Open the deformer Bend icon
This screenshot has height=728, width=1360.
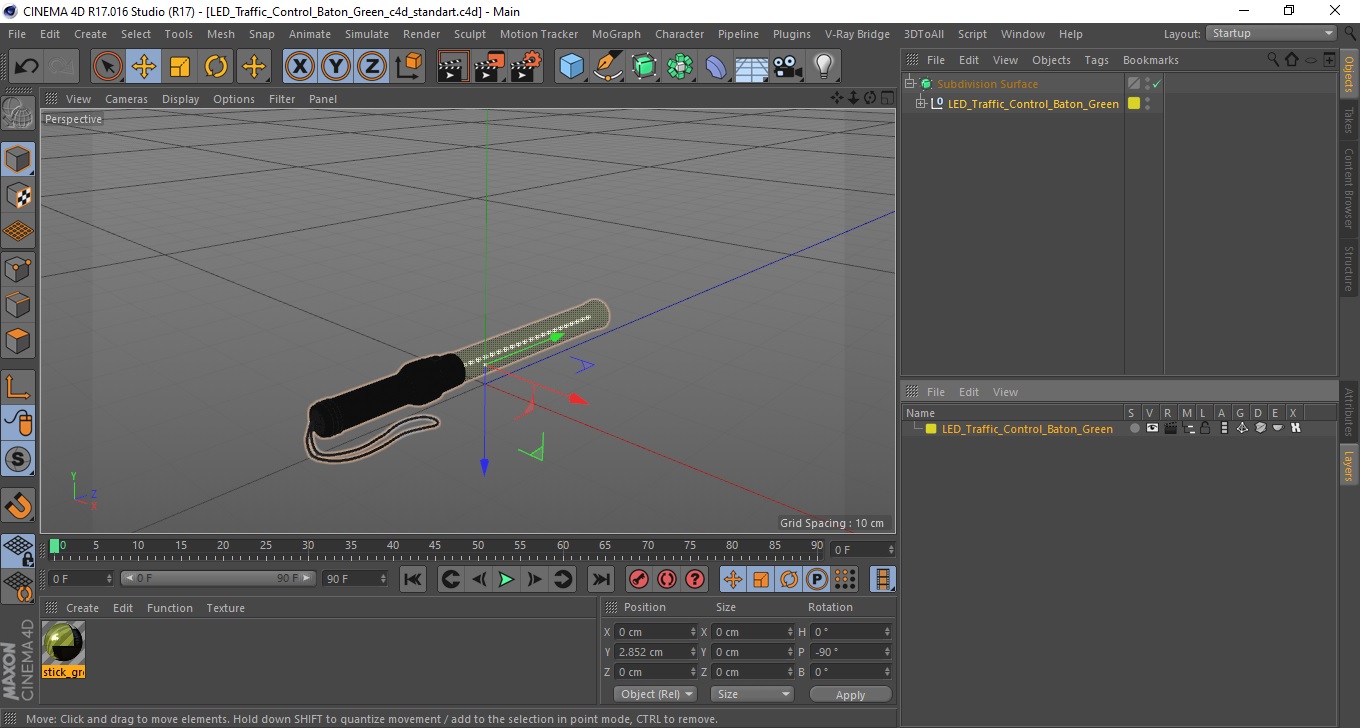717,67
